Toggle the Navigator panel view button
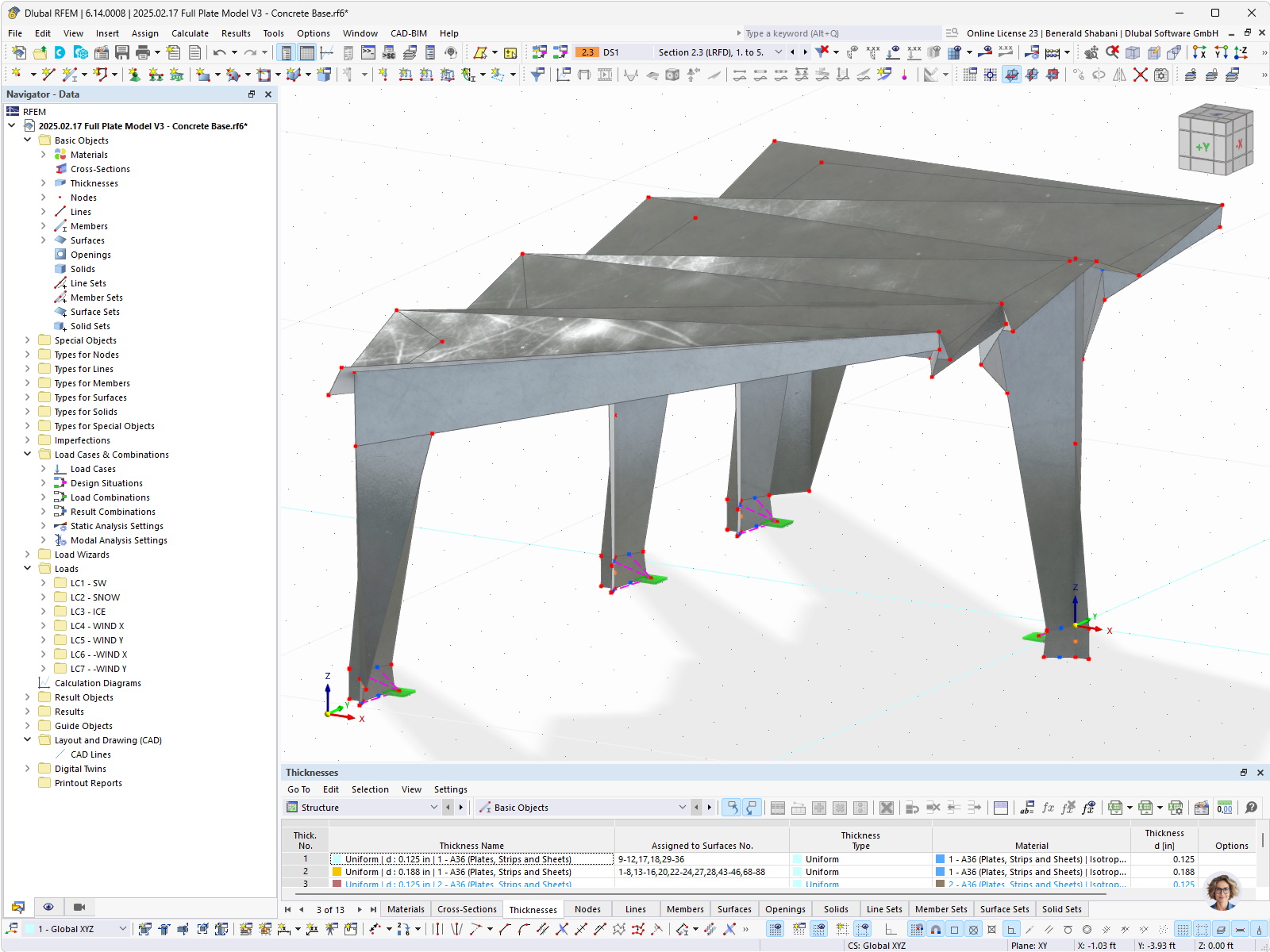The width and height of the screenshot is (1270, 952). pyautogui.click(x=286, y=52)
